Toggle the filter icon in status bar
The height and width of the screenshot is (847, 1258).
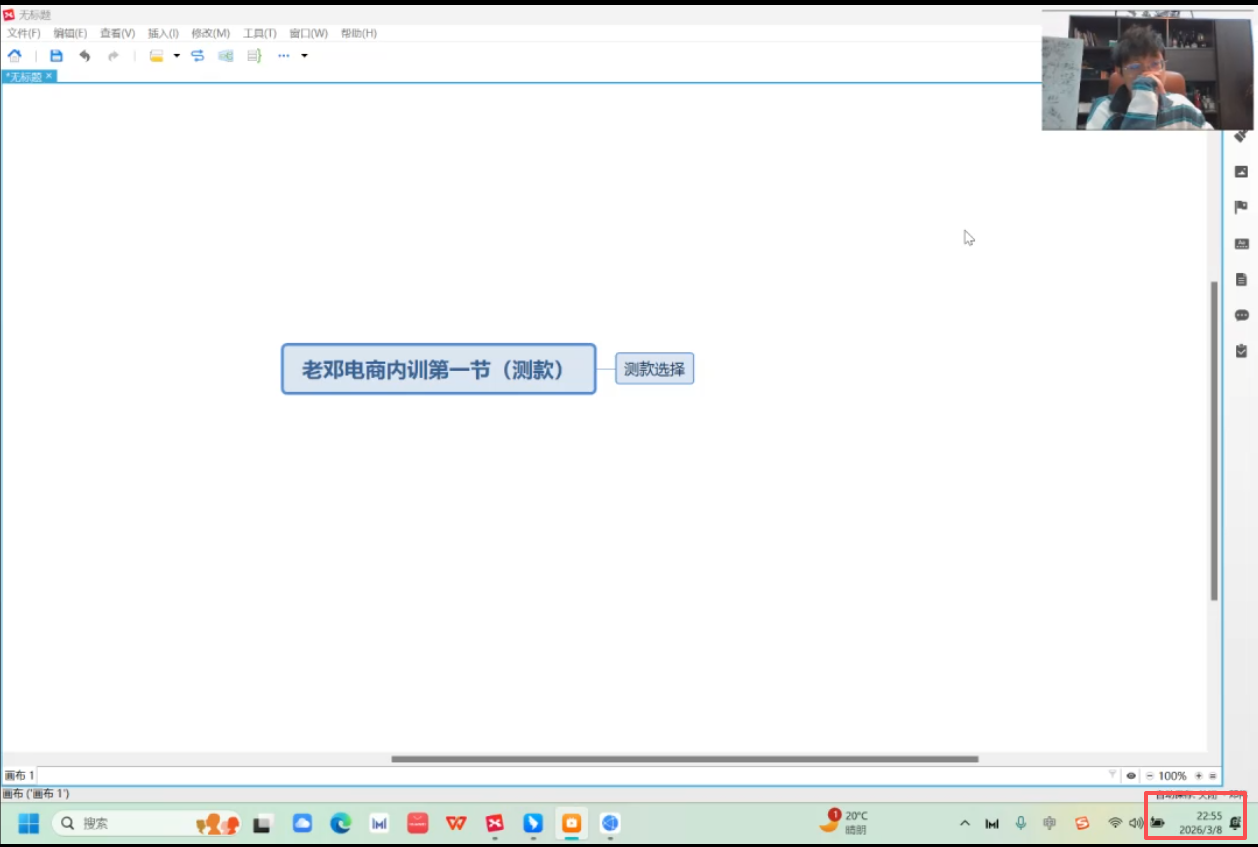(x=1112, y=775)
